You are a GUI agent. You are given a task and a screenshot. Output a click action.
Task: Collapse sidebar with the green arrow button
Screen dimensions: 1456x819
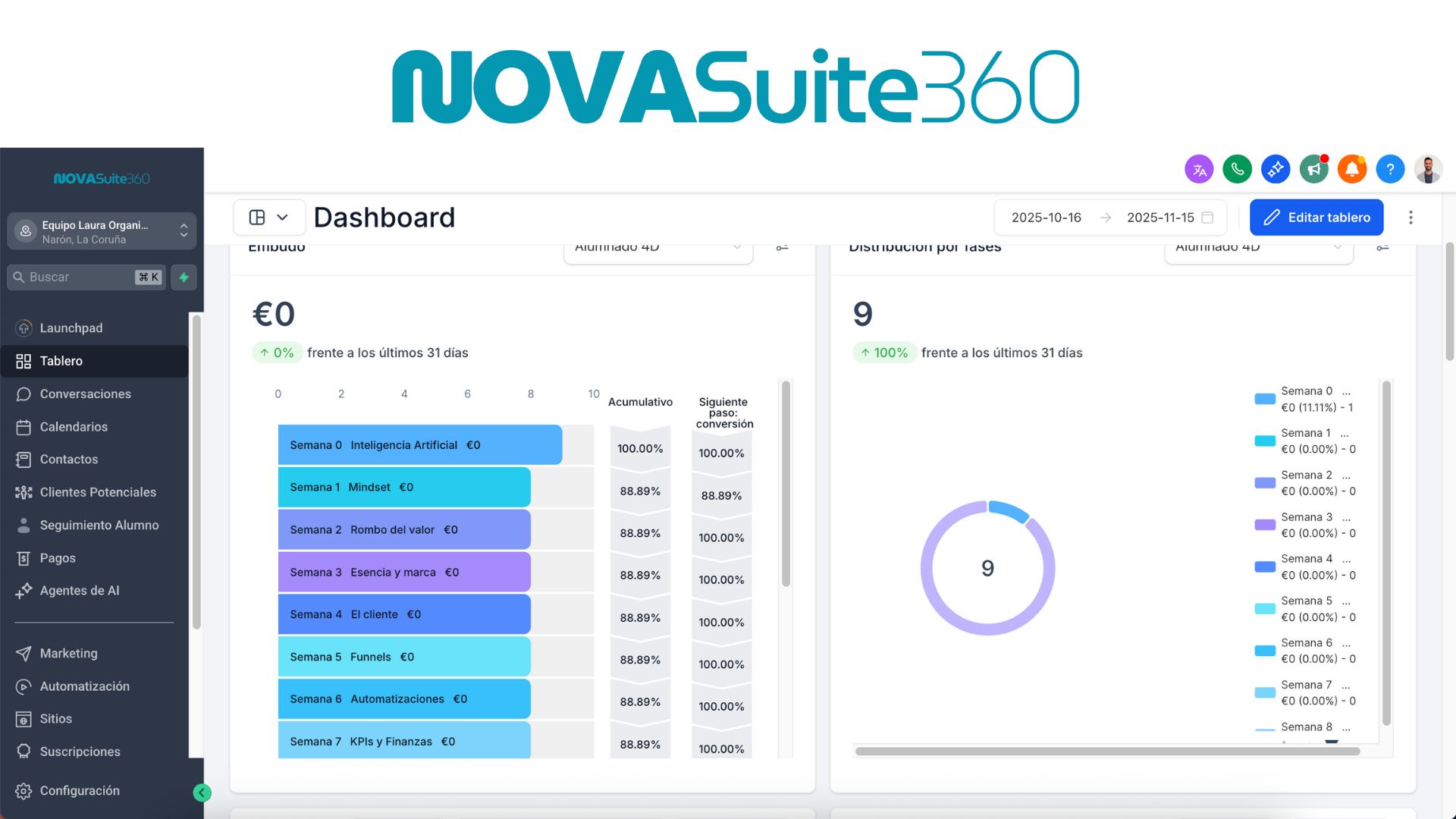coord(202,792)
